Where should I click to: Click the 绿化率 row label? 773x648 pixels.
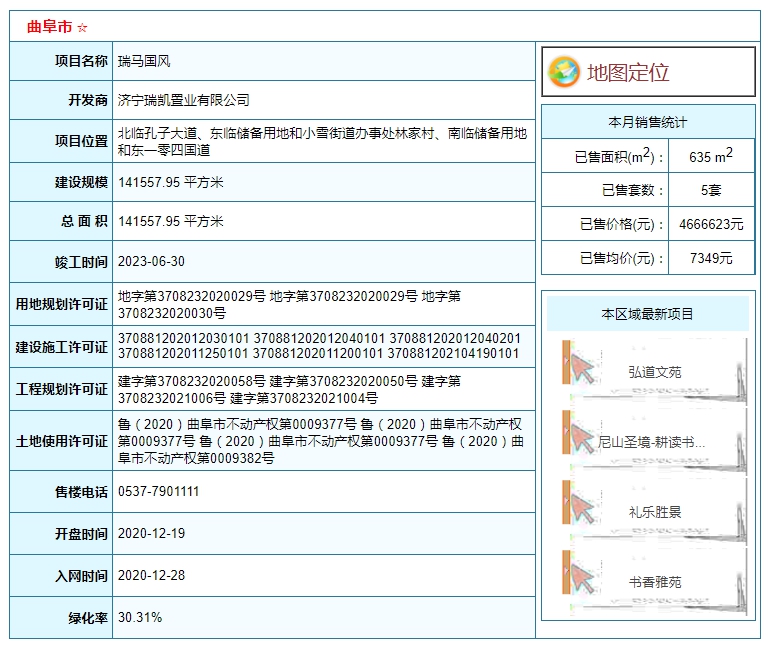(x=88, y=617)
